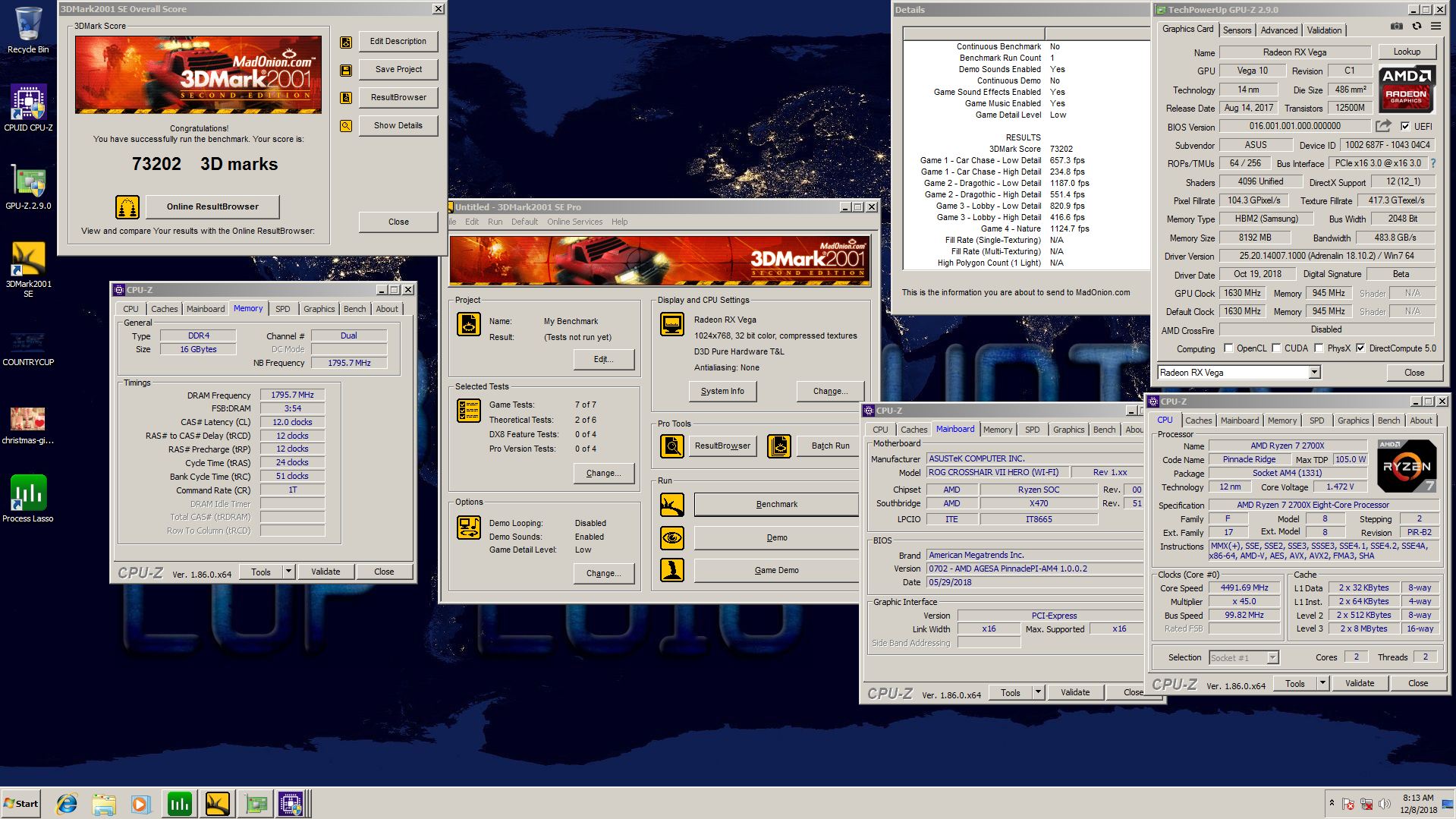Open the Tools dropdown arrow in CPU-Z CPU window
The height and width of the screenshot is (819, 1456).
[x=1322, y=683]
